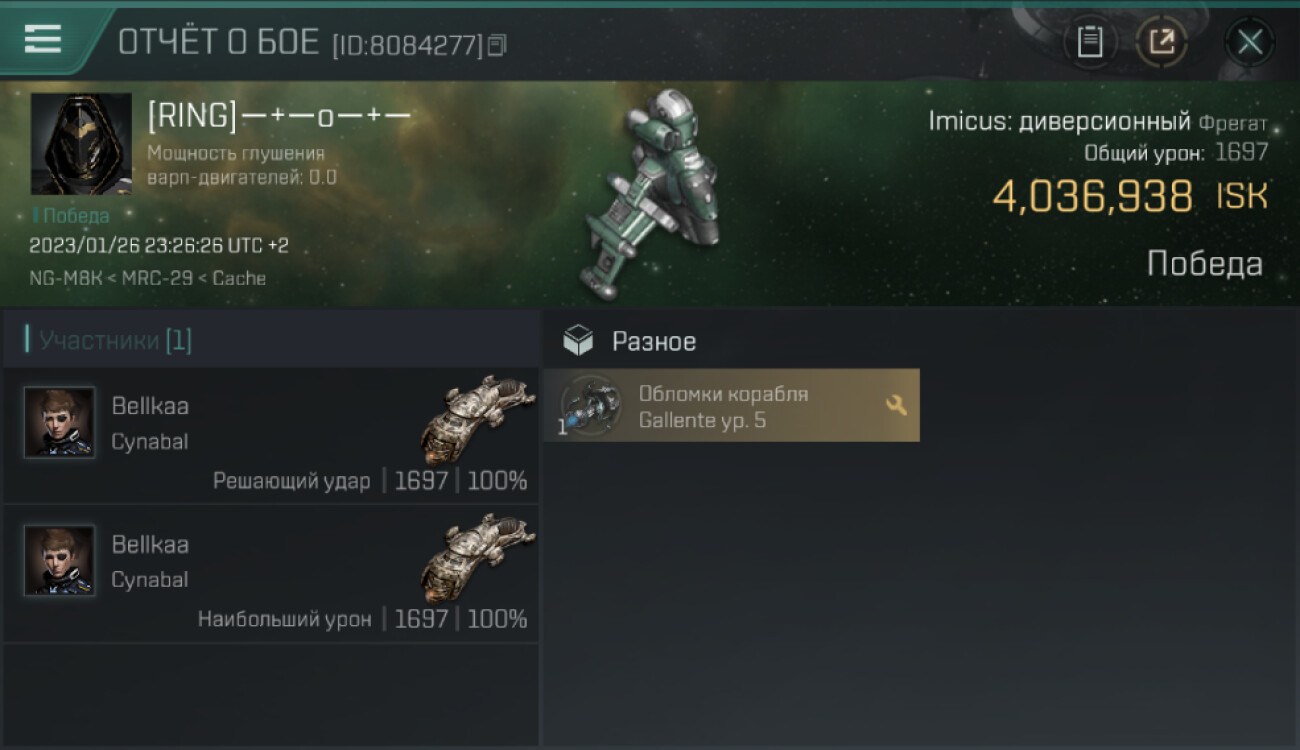The width and height of the screenshot is (1300, 750).
Task: Open the NG-M8K system location link
Action: coord(67,278)
